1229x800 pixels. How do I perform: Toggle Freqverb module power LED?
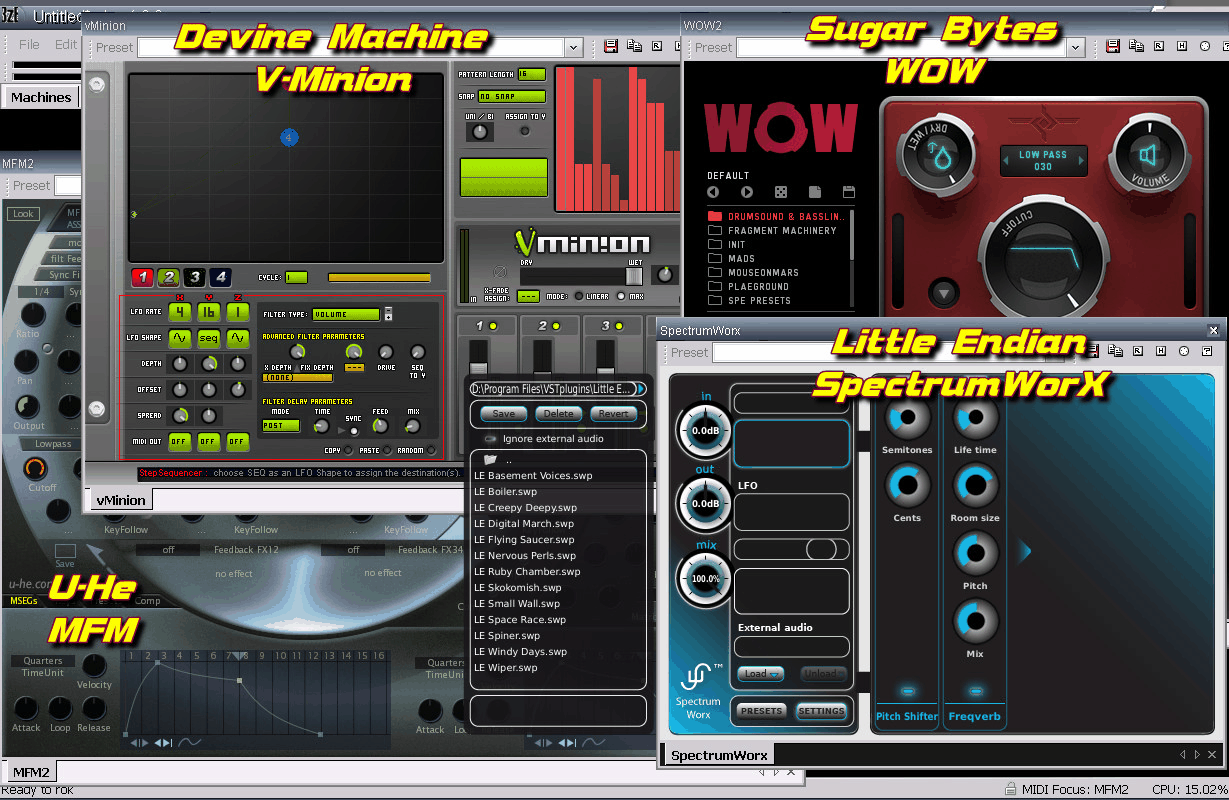(x=976, y=691)
